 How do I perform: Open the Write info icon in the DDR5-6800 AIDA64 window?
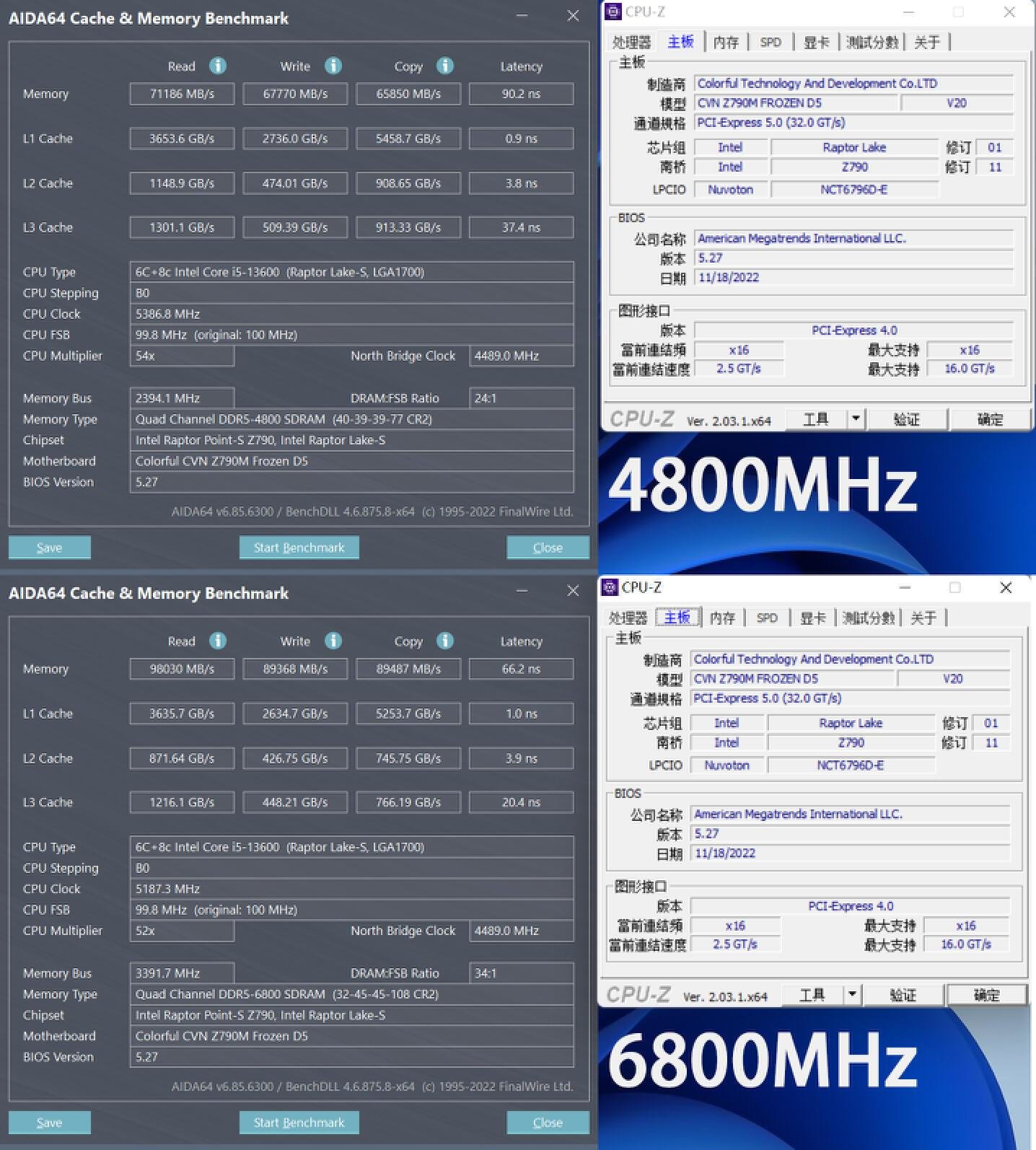(333, 641)
